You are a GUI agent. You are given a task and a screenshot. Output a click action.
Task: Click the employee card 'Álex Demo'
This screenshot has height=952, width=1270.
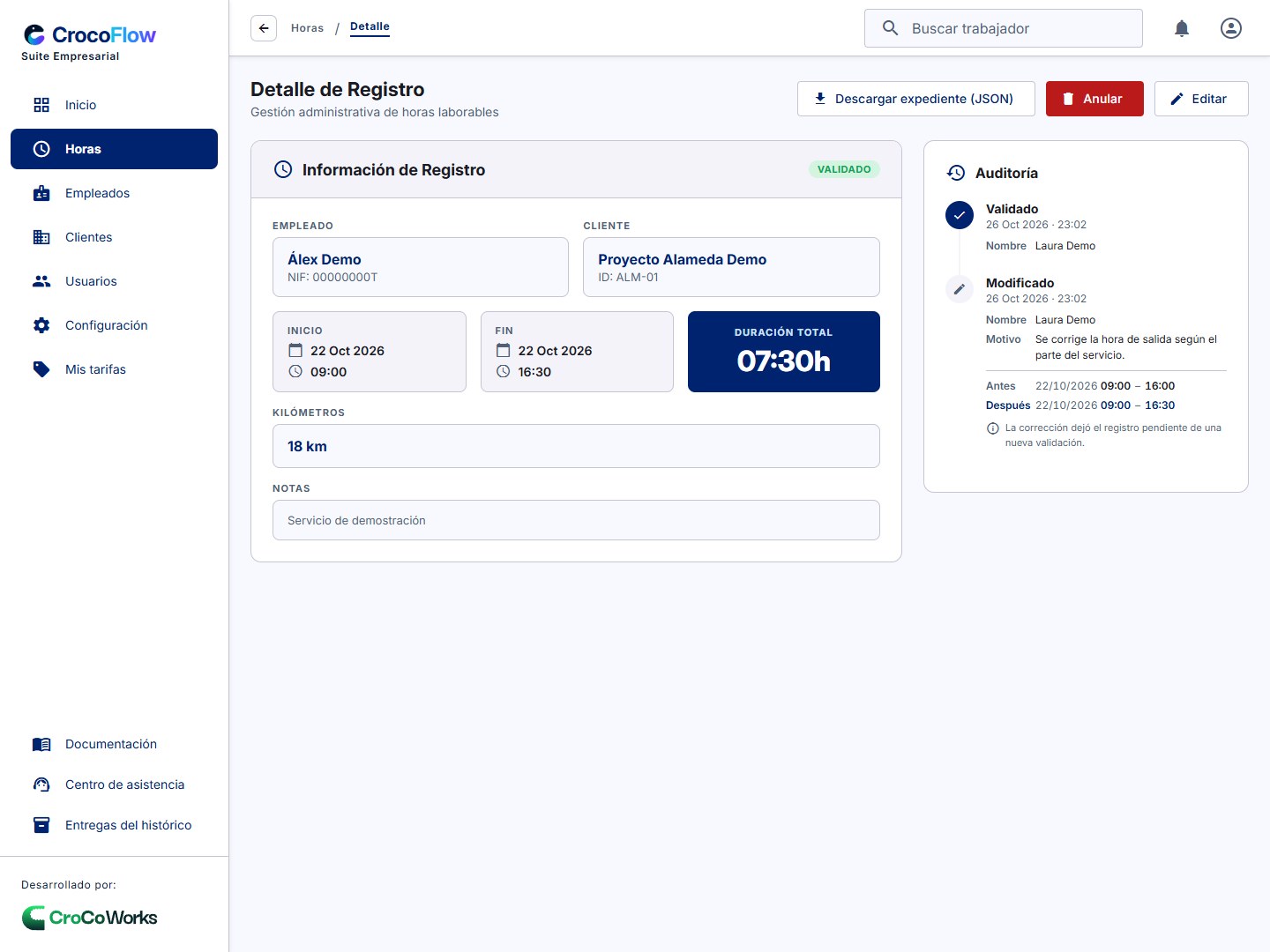(421, 267)
